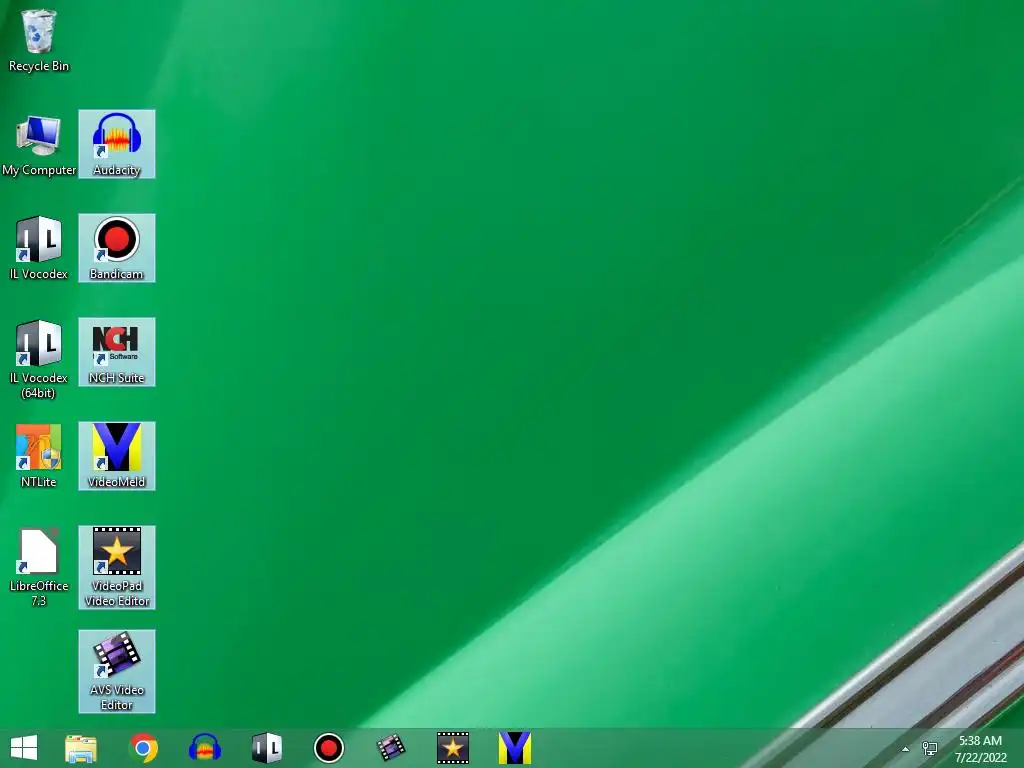The image size is (1024, 768).
Task: Select the Bandicam desktop shortcut
Action: click(117, 248)
